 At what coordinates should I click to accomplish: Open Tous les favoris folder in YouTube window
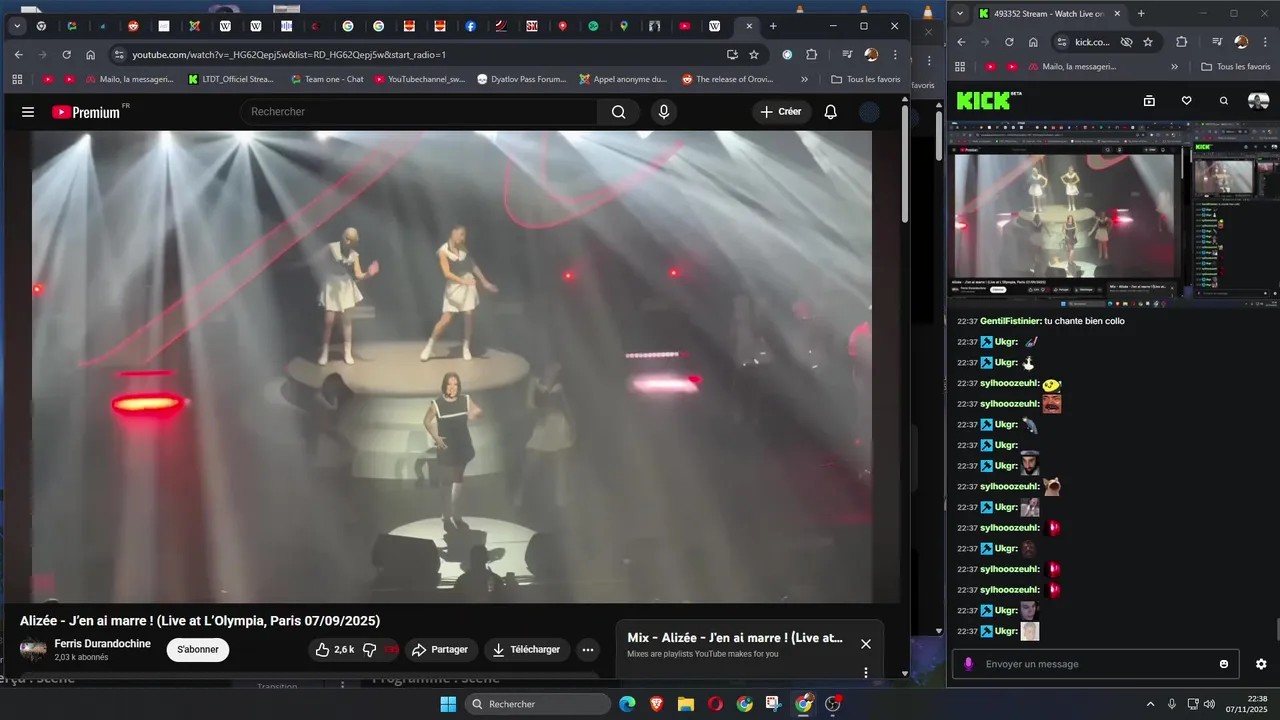[x=866, y=79]
